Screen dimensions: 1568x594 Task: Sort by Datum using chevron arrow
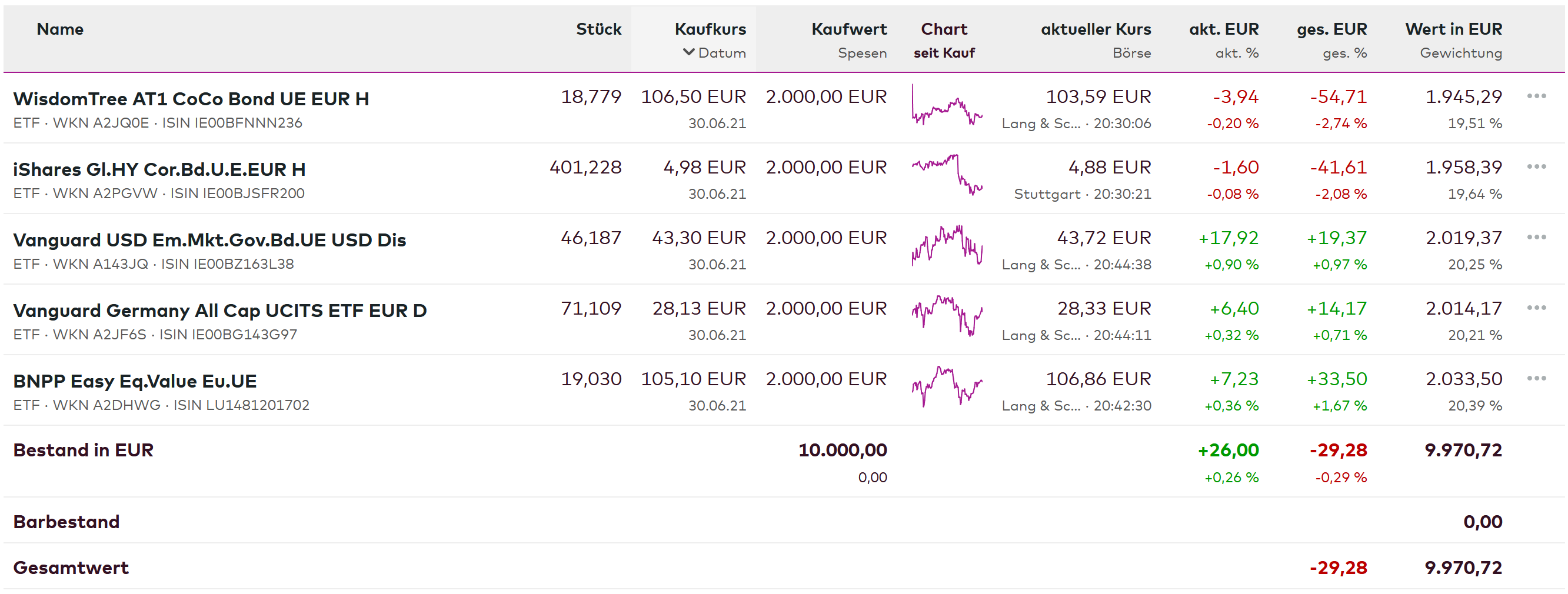click(688, 52)
